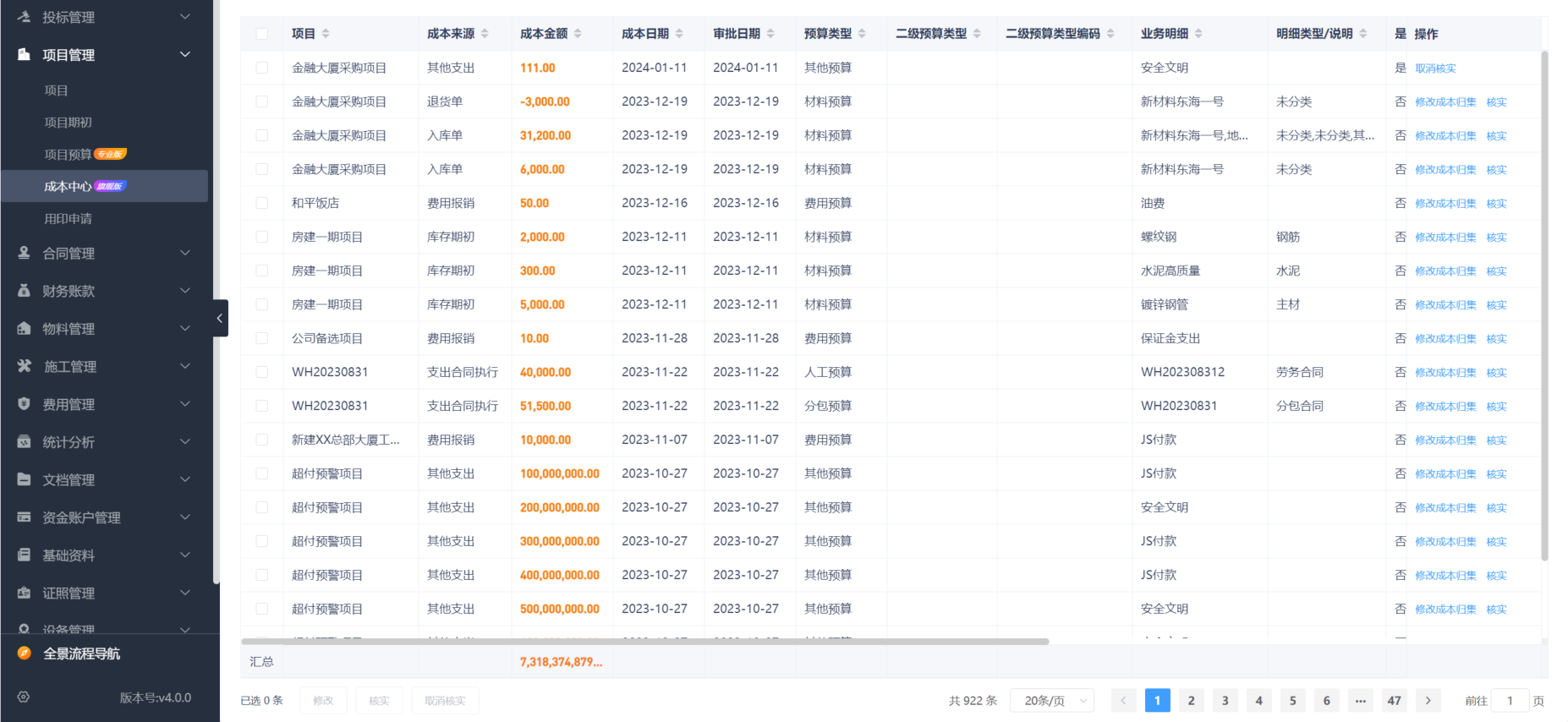Expand 投标管理 menu chevron

[185, 17]
